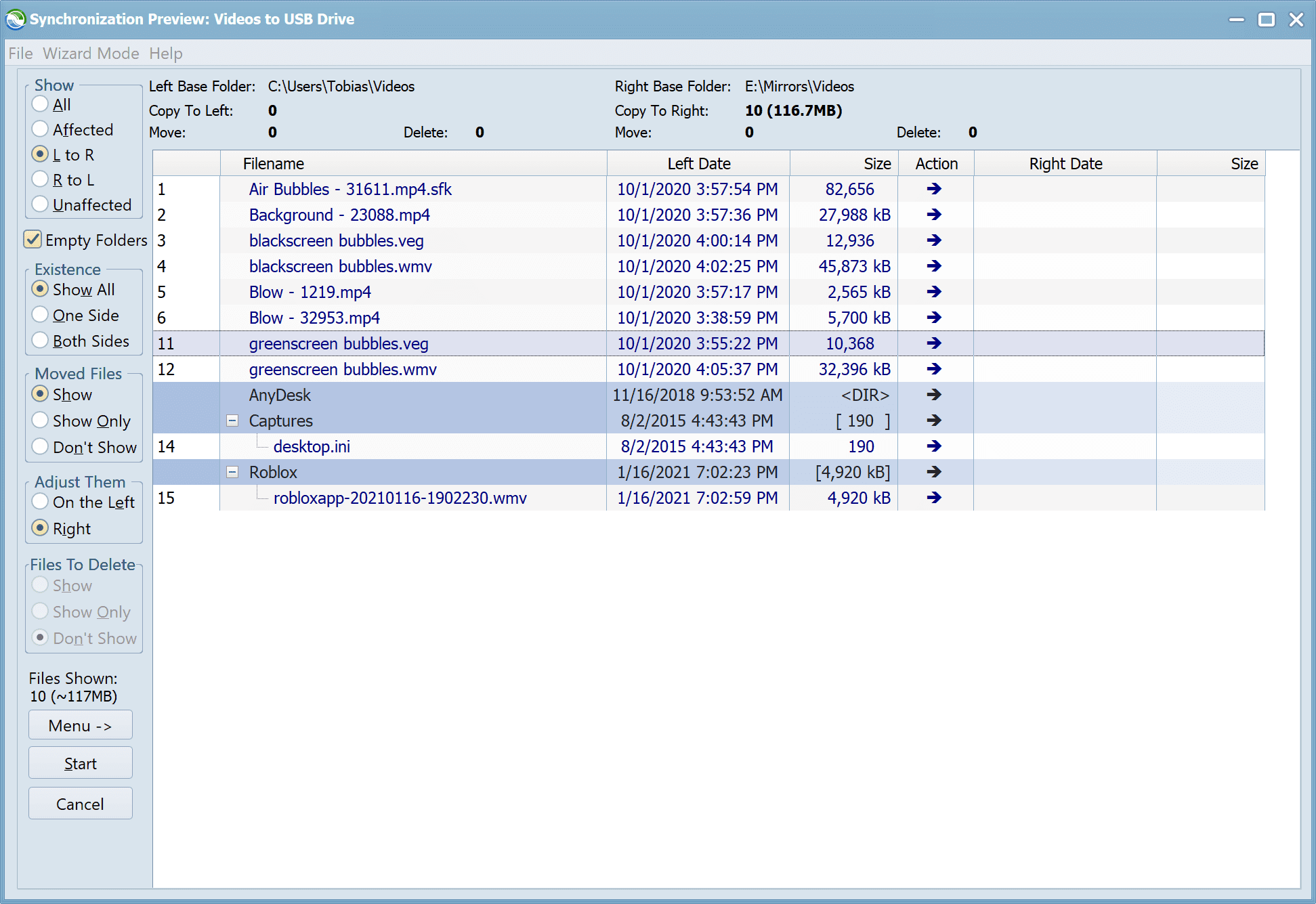The width and height of the screenshot is (1316, 904).
Task: Click the Cancel button
Action: coord(80,804)
